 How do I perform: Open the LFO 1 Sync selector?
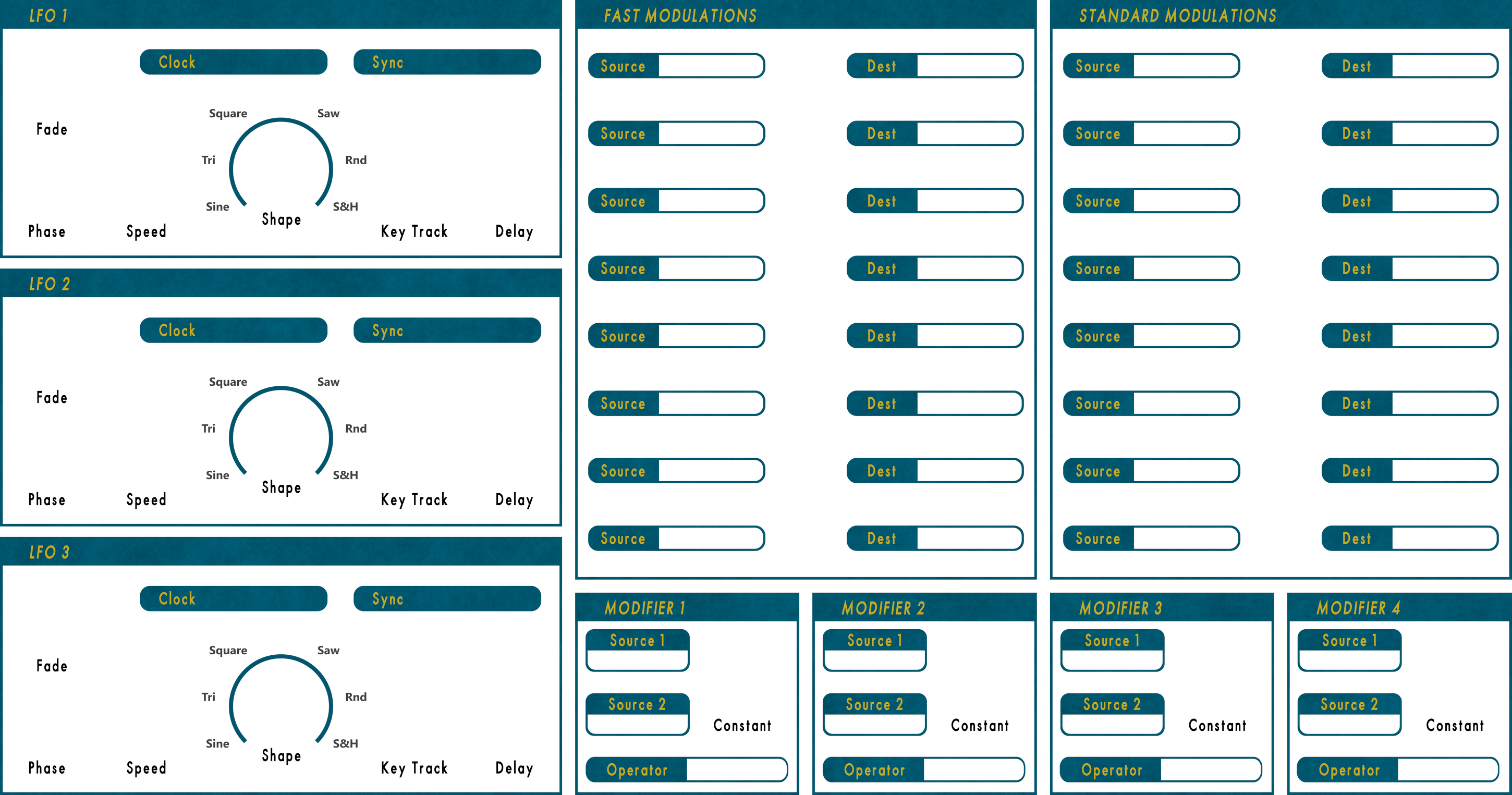[447, 62]
